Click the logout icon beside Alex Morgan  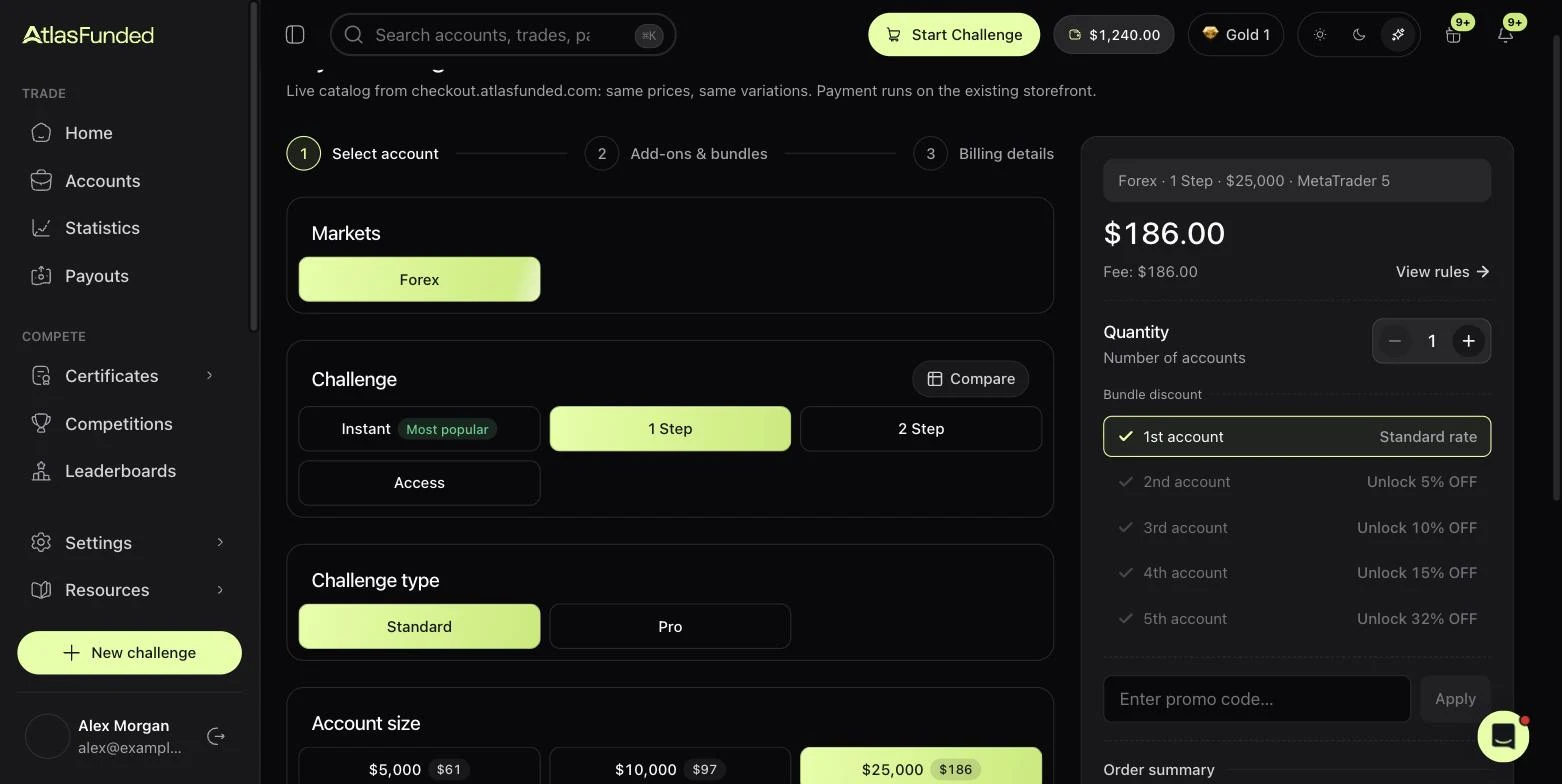point(216,737)
